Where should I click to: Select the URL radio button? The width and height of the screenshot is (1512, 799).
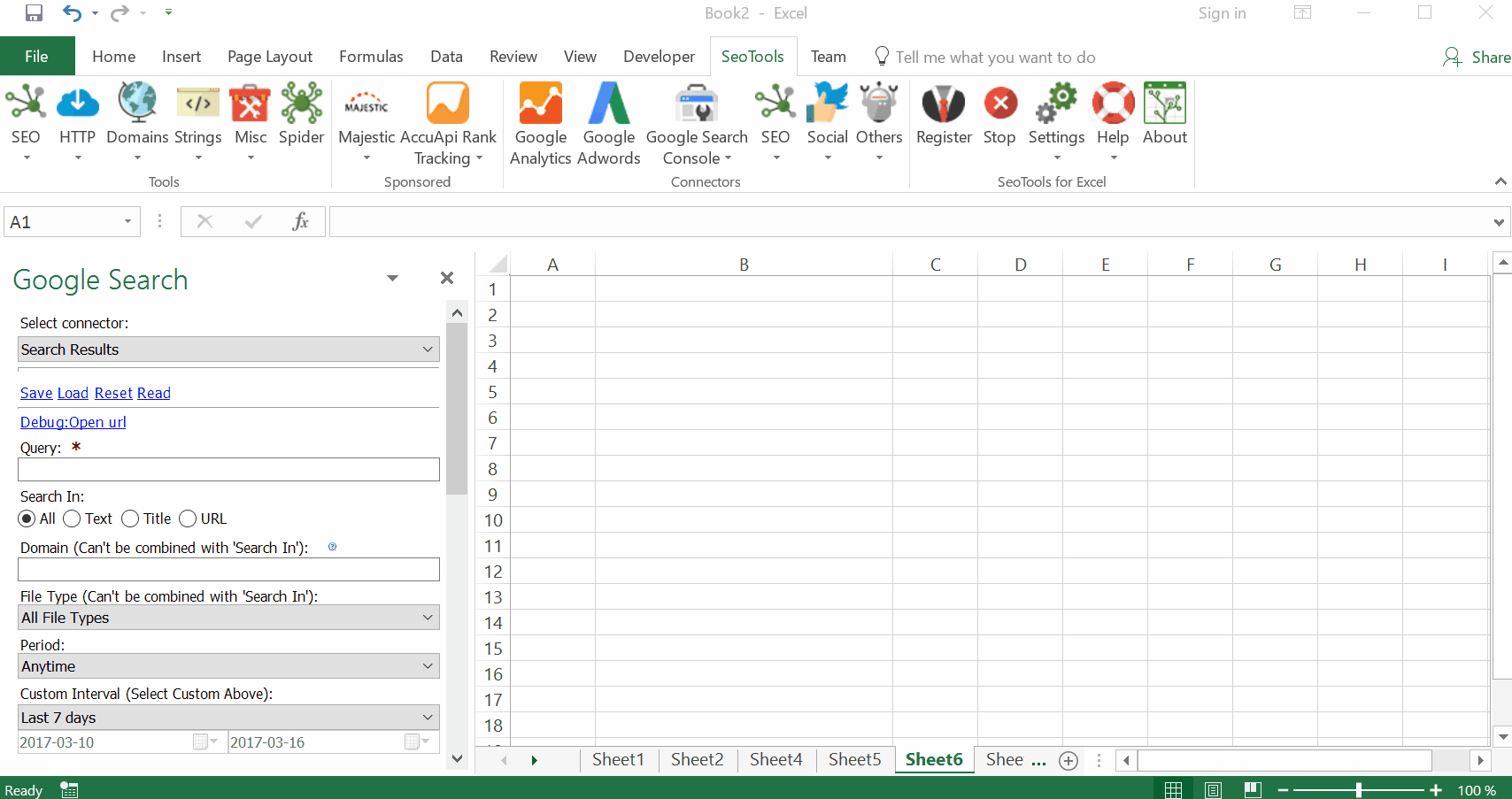[x=188, y=519]
